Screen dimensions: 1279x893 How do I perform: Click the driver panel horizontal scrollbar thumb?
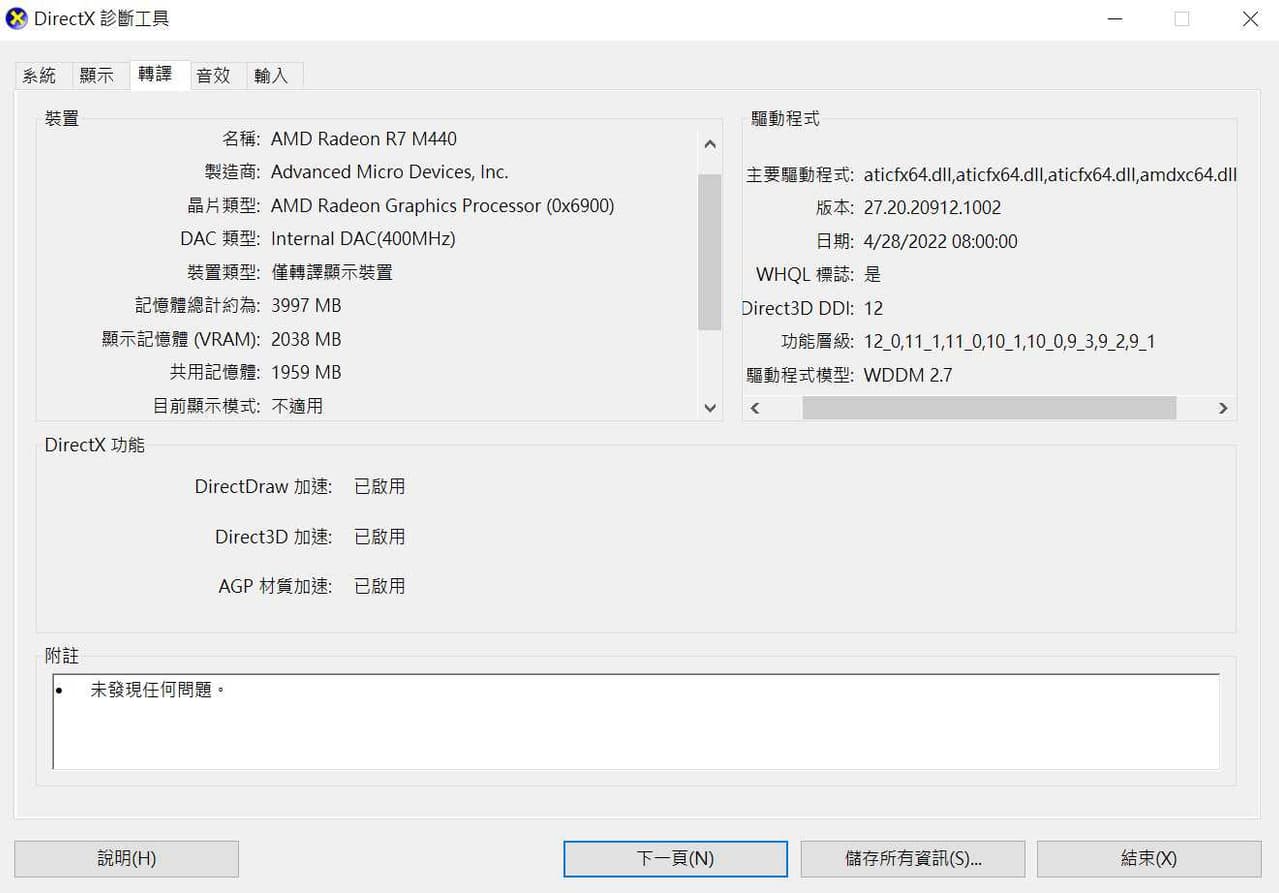point(989,408)
